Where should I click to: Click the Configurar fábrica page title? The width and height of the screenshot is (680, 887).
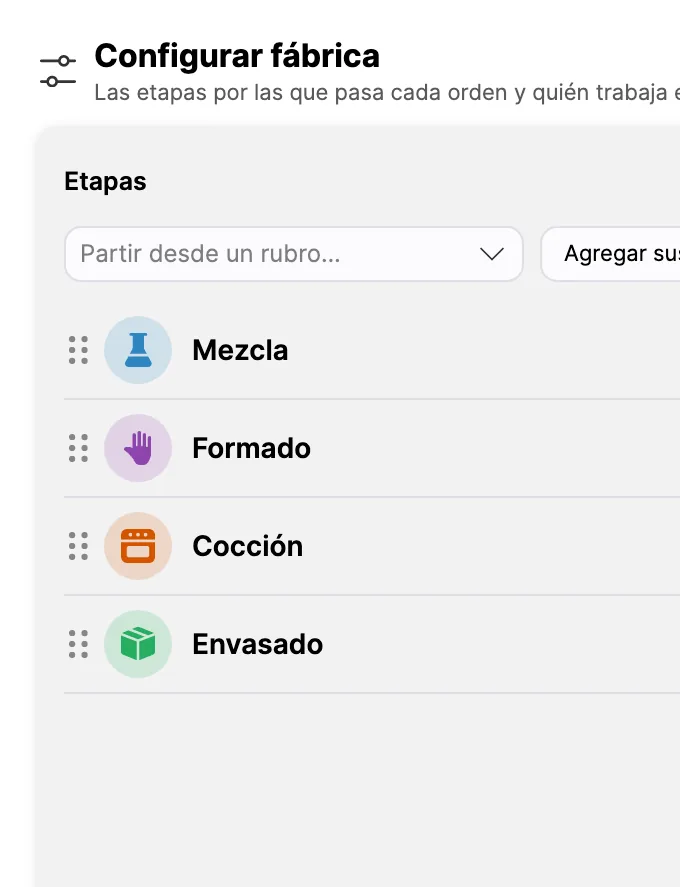pos(237,55)
